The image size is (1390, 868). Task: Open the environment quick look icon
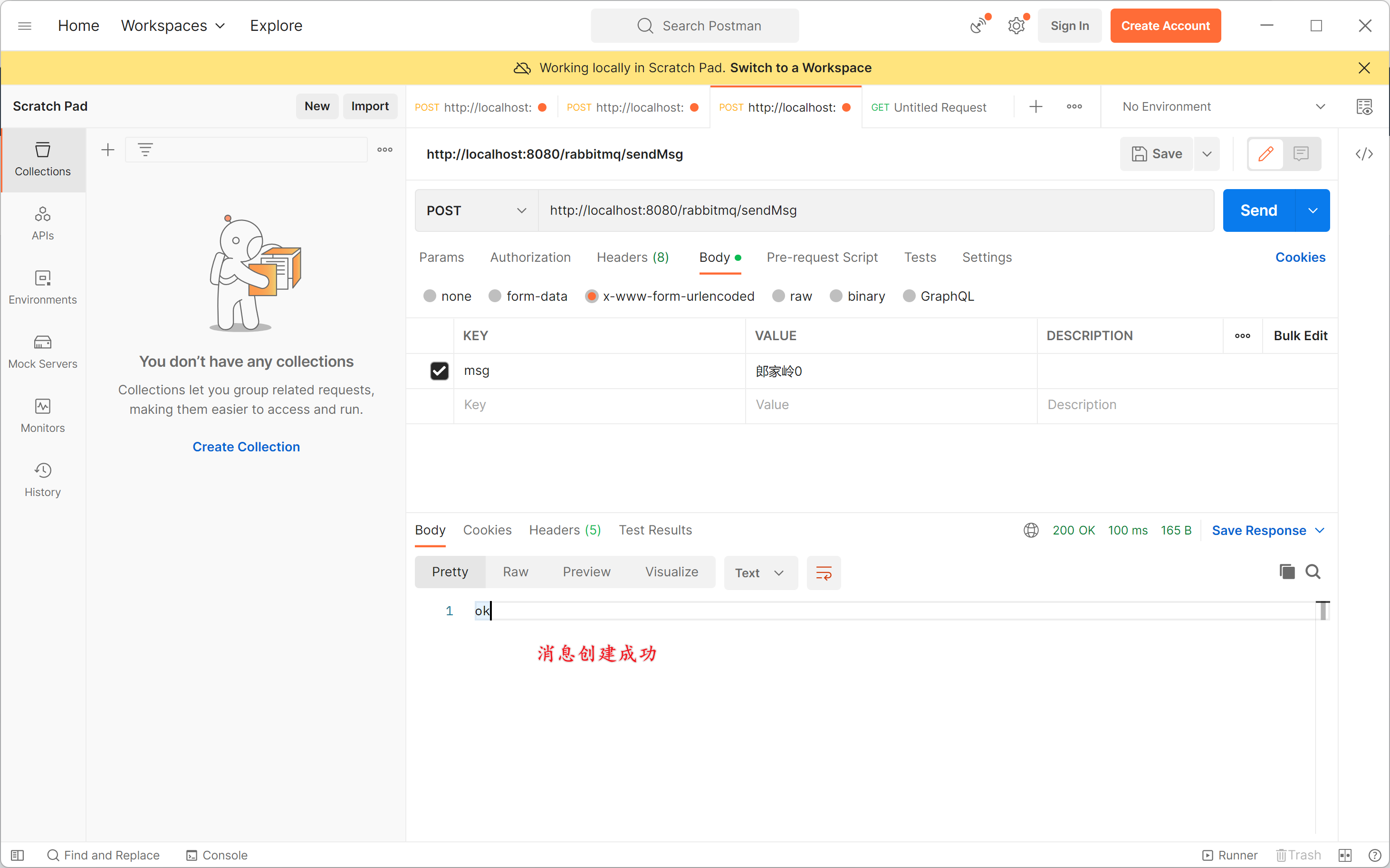click(1364, 107)
